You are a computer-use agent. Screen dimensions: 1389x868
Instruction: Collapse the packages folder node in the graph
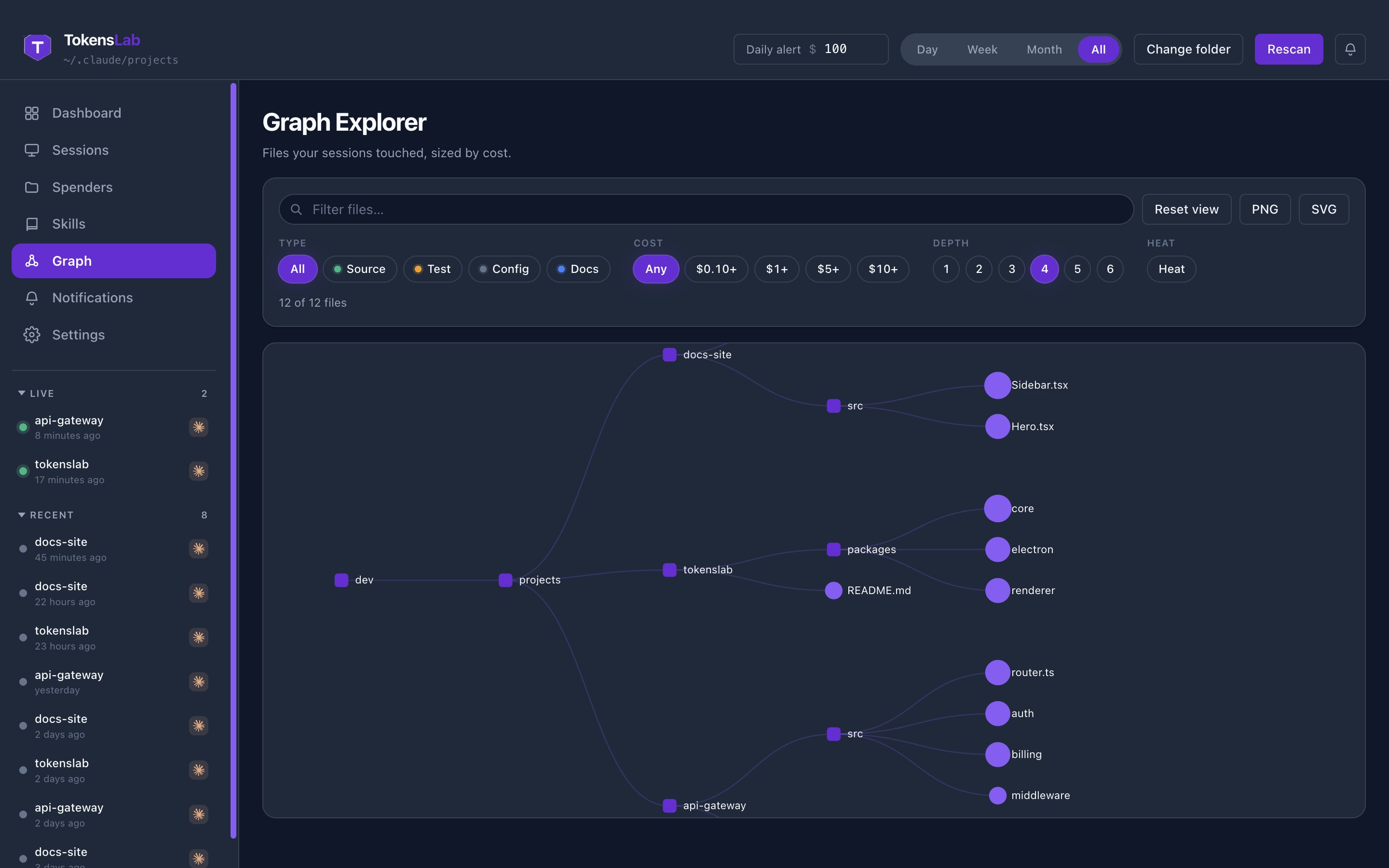pos(833,549)
